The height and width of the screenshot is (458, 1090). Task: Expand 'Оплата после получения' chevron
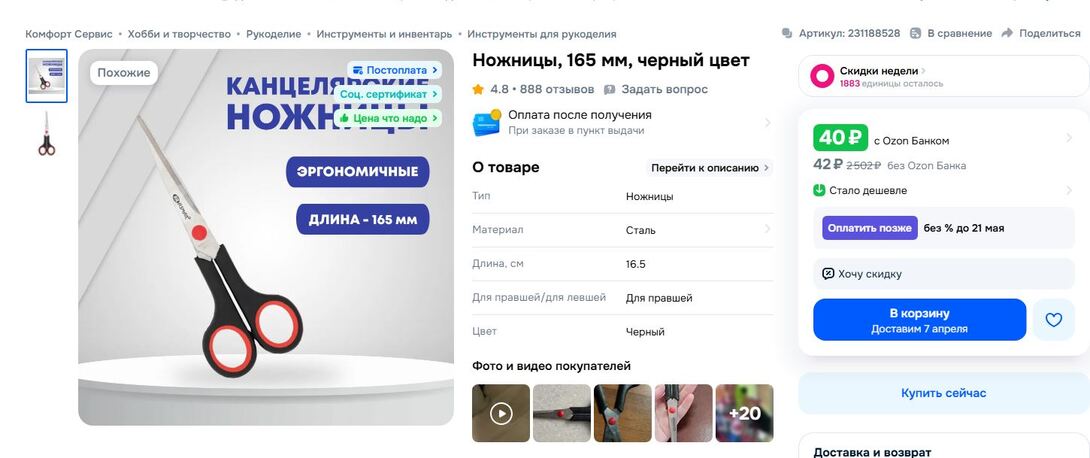click(x=767, y=123)
